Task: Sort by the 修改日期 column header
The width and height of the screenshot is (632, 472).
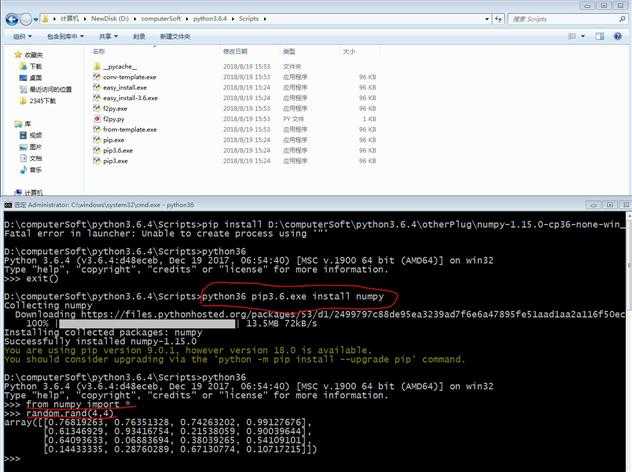Action: tap(235, 52)
